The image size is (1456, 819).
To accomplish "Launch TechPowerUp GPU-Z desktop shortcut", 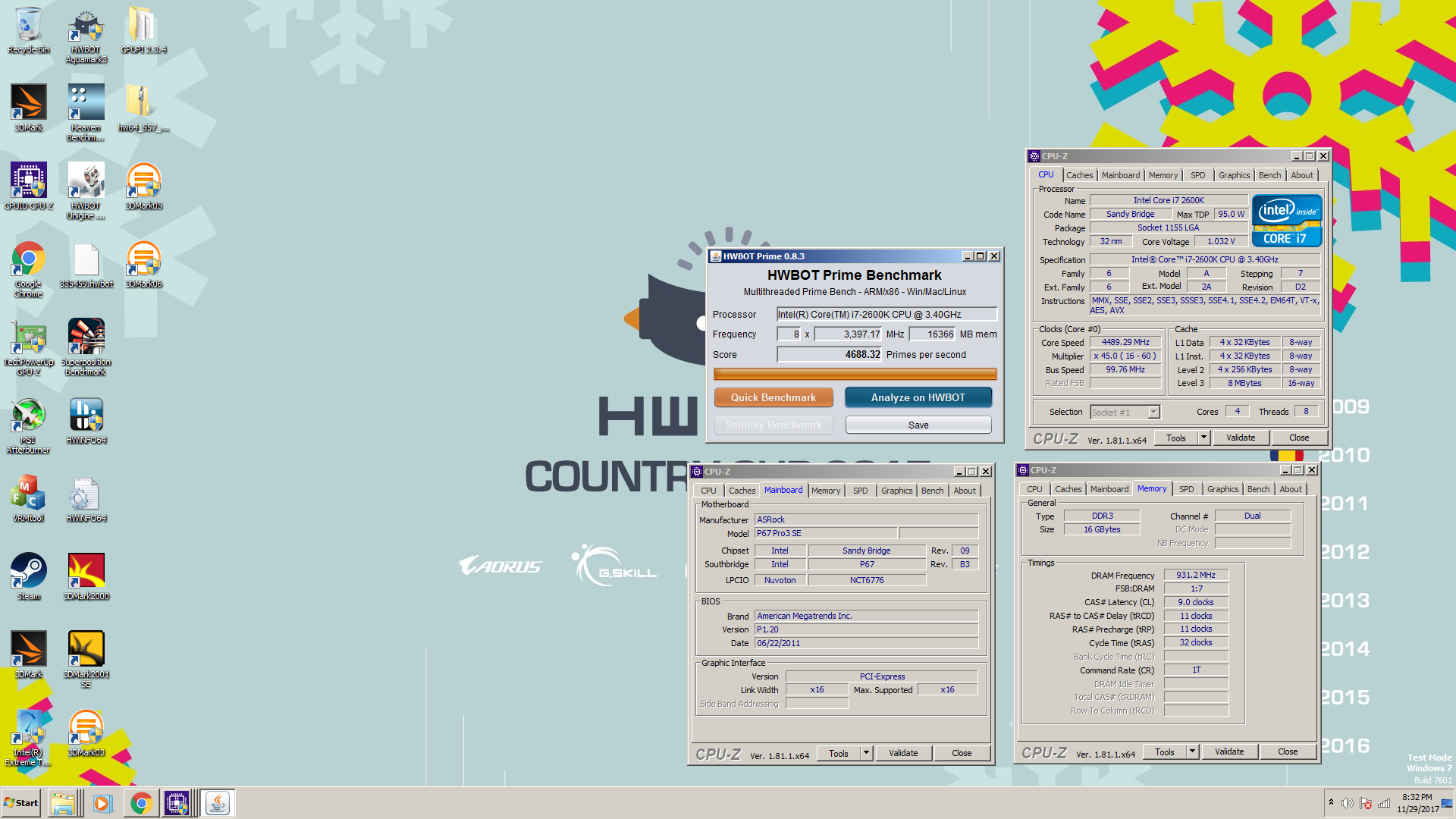I will [28, 347].
